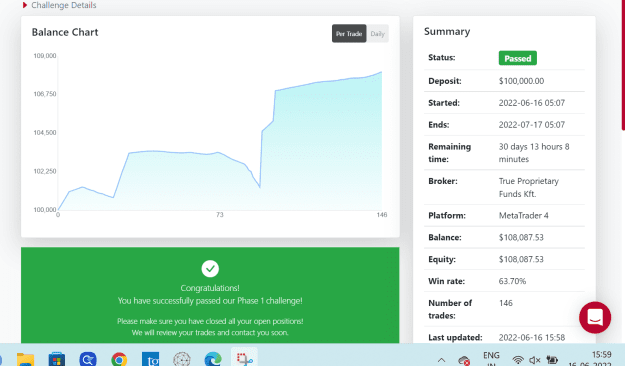Viewport: 625px width, 366px height.
Task: Open the blue 'tg' taskbar app
Action: coord(151,359)
